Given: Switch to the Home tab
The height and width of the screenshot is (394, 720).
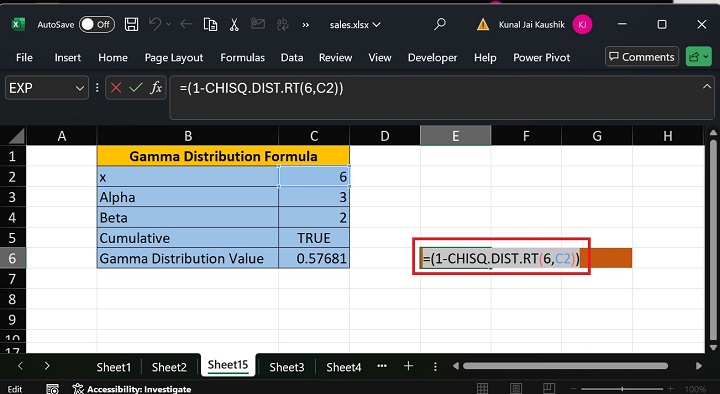Looking at the screenshot, I should pyautogui.click(x=113, y=57).
